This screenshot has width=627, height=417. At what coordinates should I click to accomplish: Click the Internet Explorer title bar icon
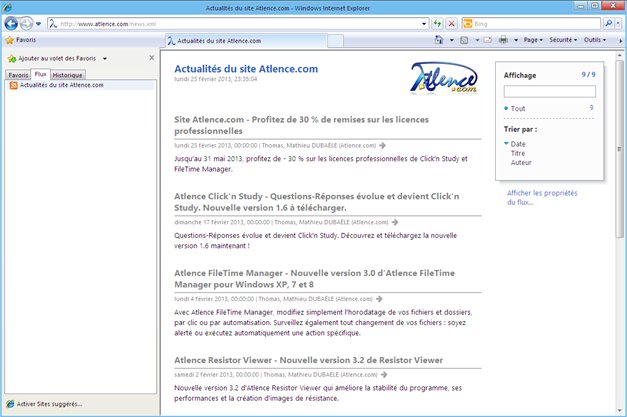pos(7,7)
